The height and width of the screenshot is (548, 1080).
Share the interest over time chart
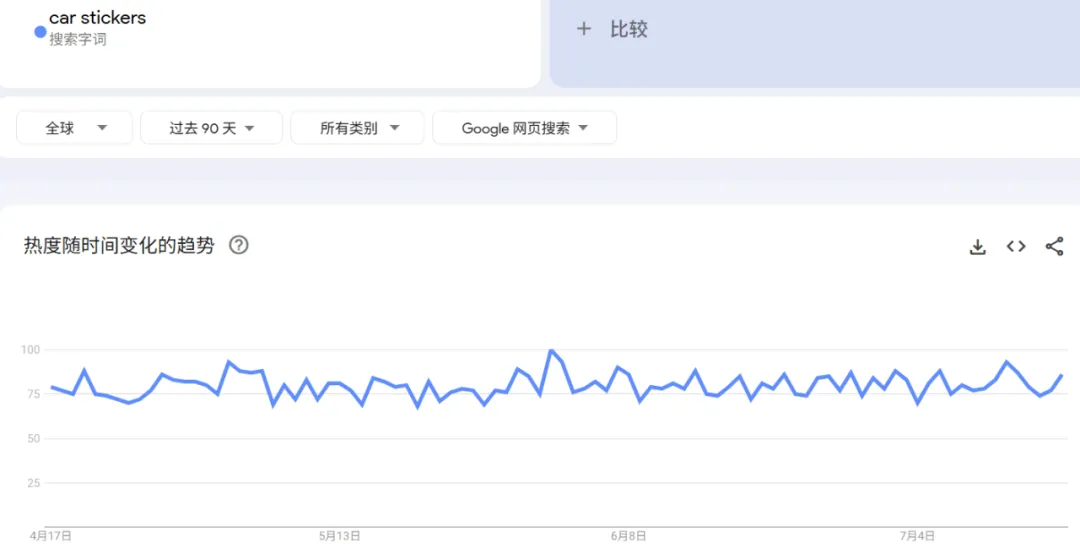click(1055, 246)
